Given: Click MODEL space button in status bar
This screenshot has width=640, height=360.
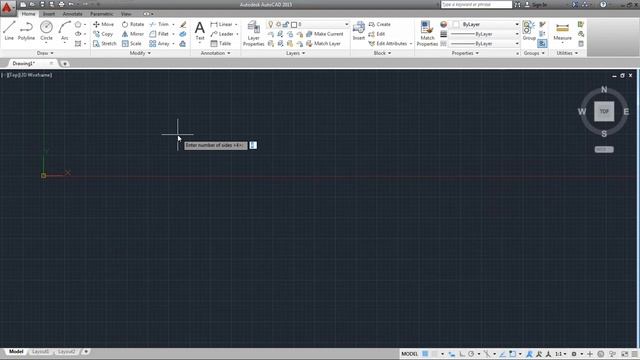Looking at the screenshot, I should click(409, 354).
